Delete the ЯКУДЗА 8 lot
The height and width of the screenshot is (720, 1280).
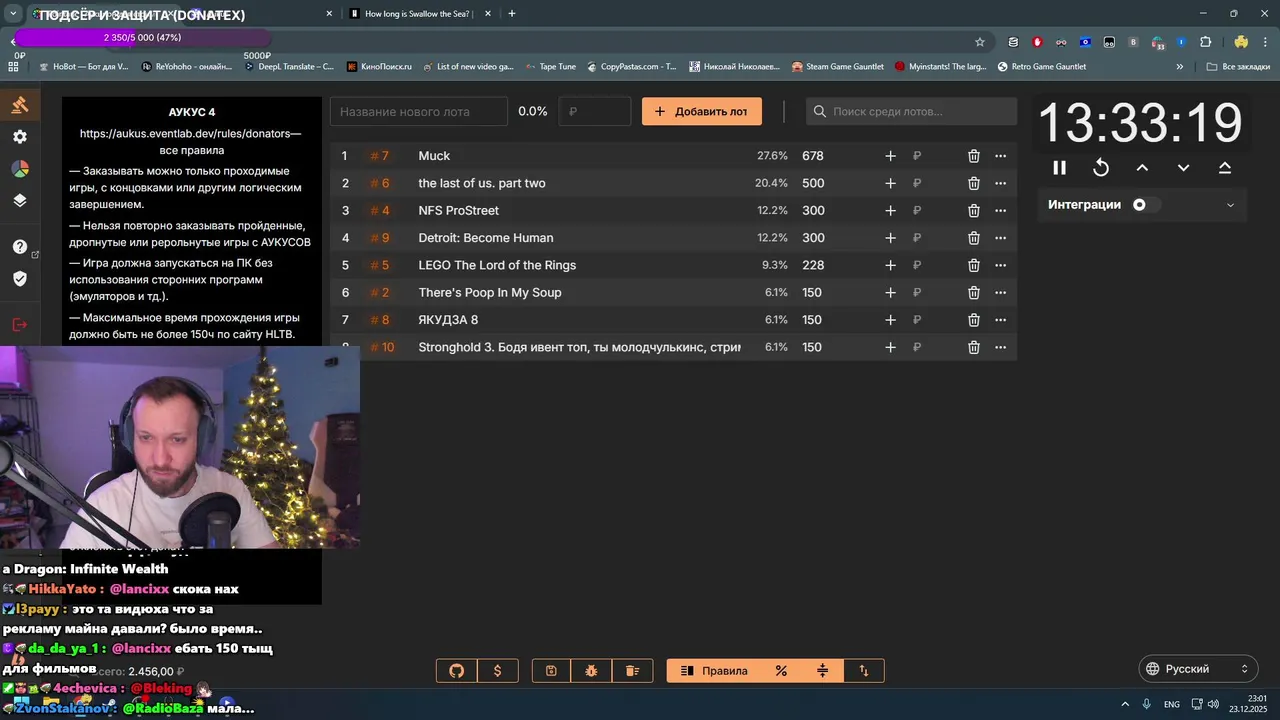(x=973, y=320)
